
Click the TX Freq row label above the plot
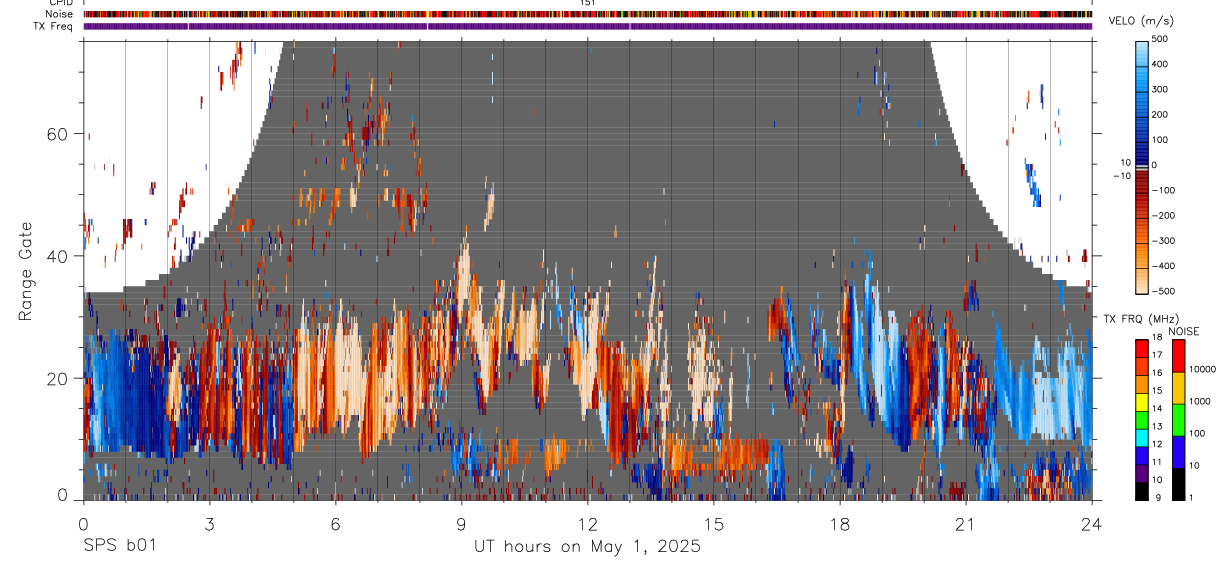(x=54, y=25)
